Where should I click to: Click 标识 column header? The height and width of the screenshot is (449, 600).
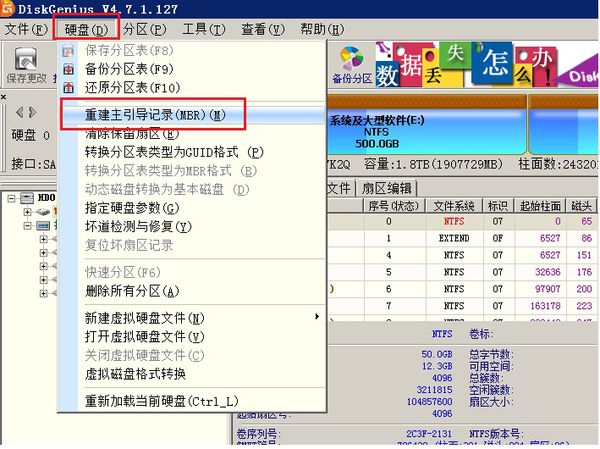click(498, 206)
